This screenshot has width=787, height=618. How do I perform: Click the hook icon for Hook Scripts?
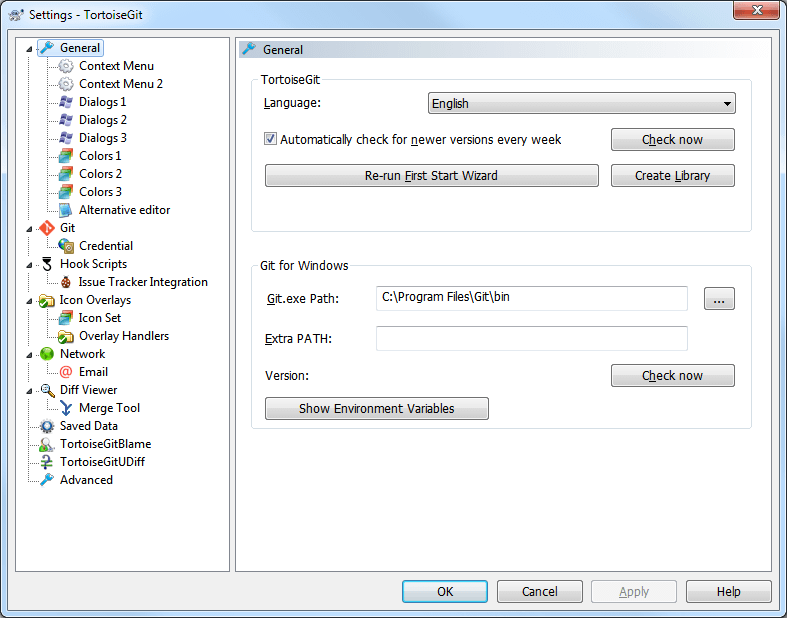pyautogui.click(x=47, y=264)
